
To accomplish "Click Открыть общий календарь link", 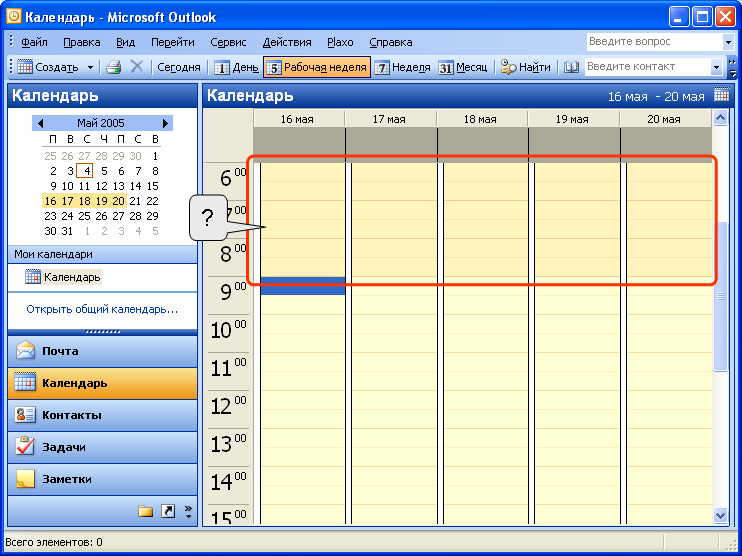I will pos(102,309).
